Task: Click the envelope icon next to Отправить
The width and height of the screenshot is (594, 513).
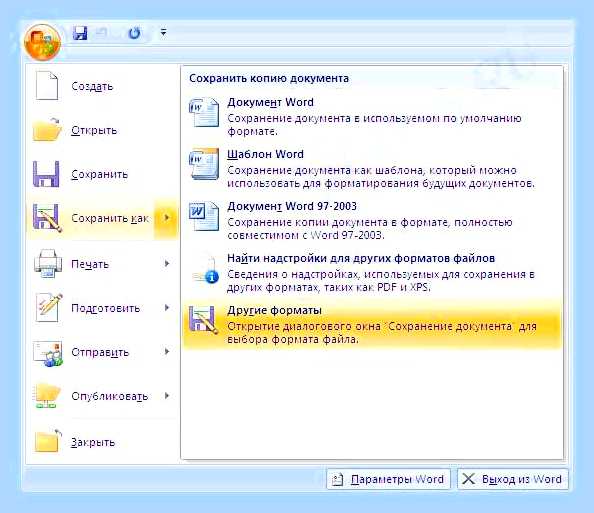Action: click(x=48, y=353)
